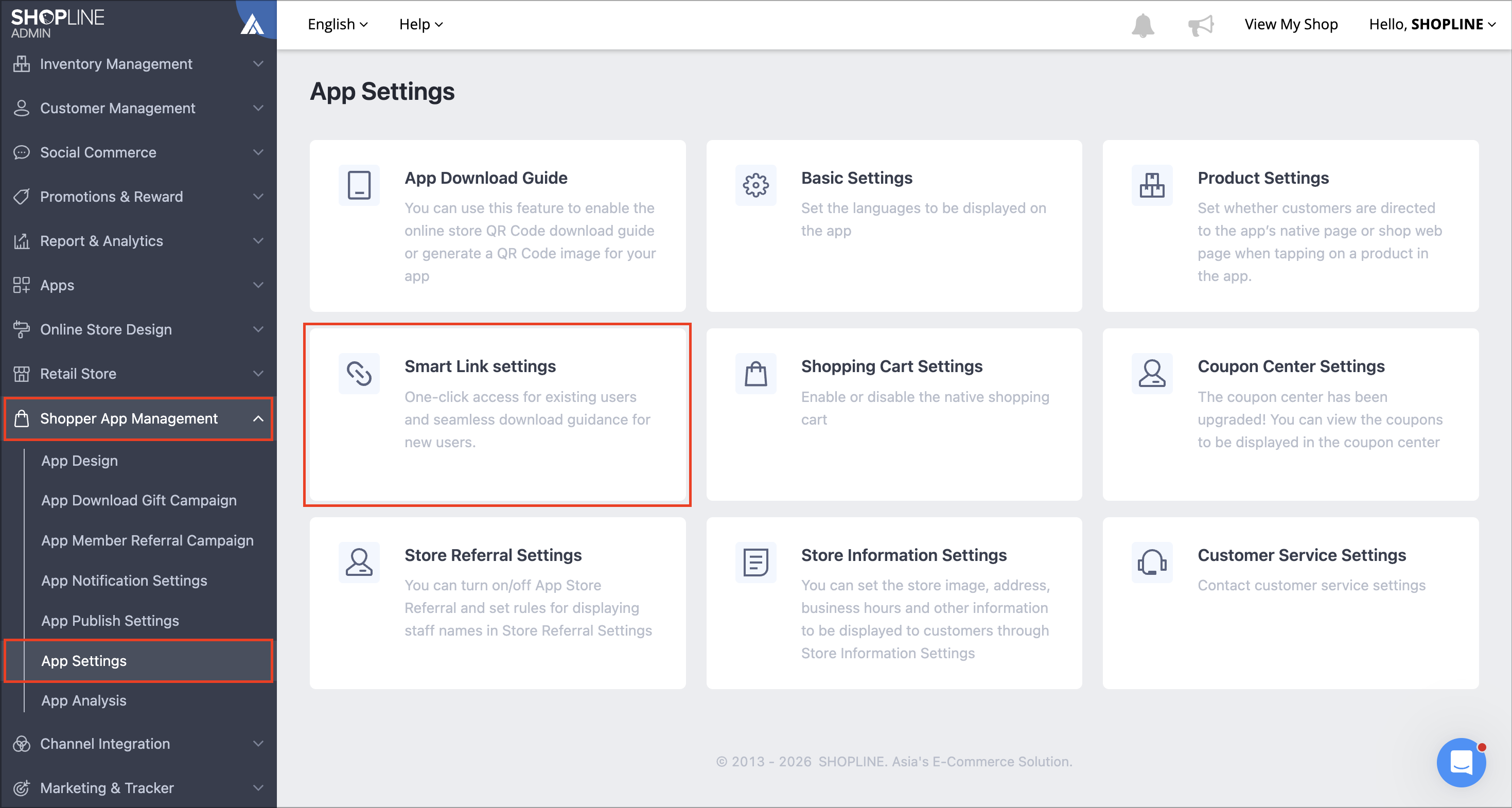Image resolution: width=1512 pixels, height=808 pixels.
Task: Expand Inventory Management chevron
Action: click(258, 63)
